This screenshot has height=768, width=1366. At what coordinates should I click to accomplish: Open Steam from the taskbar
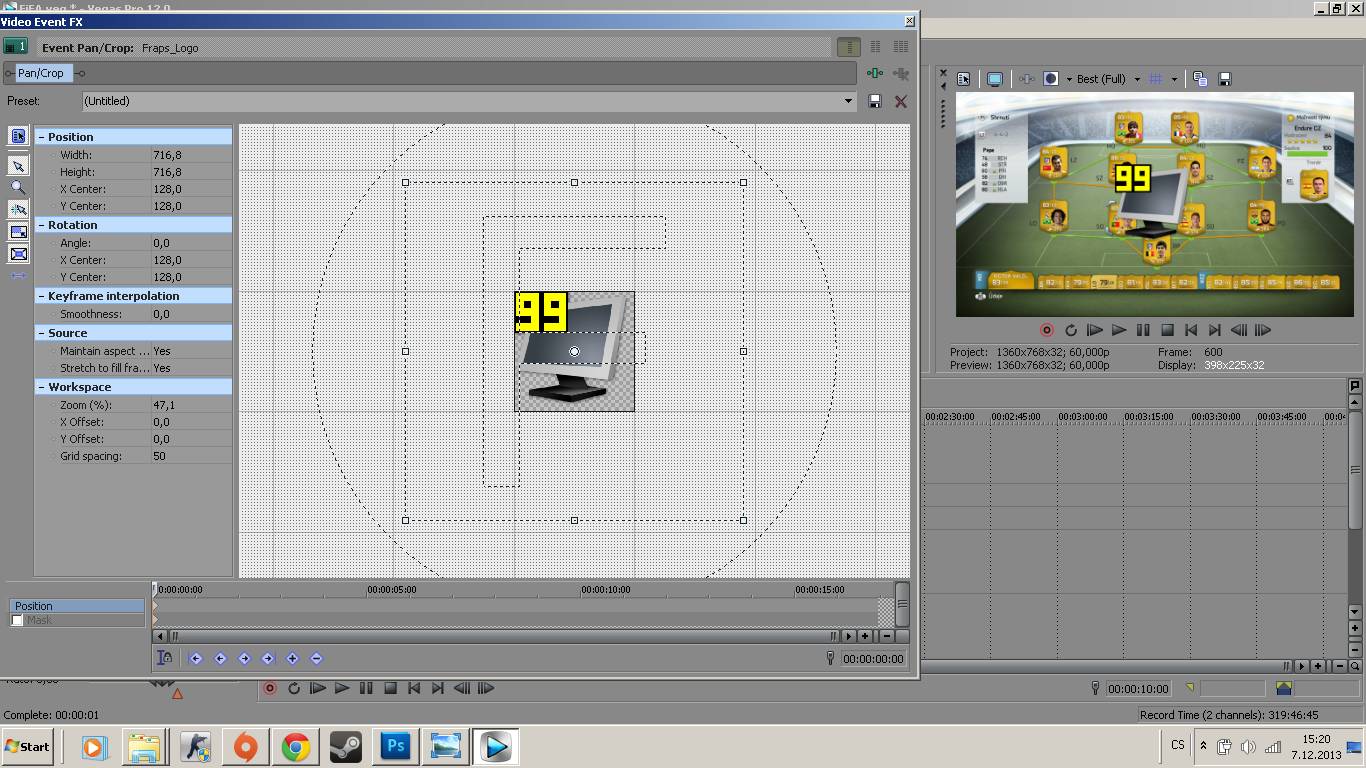(x=346, y=746)
